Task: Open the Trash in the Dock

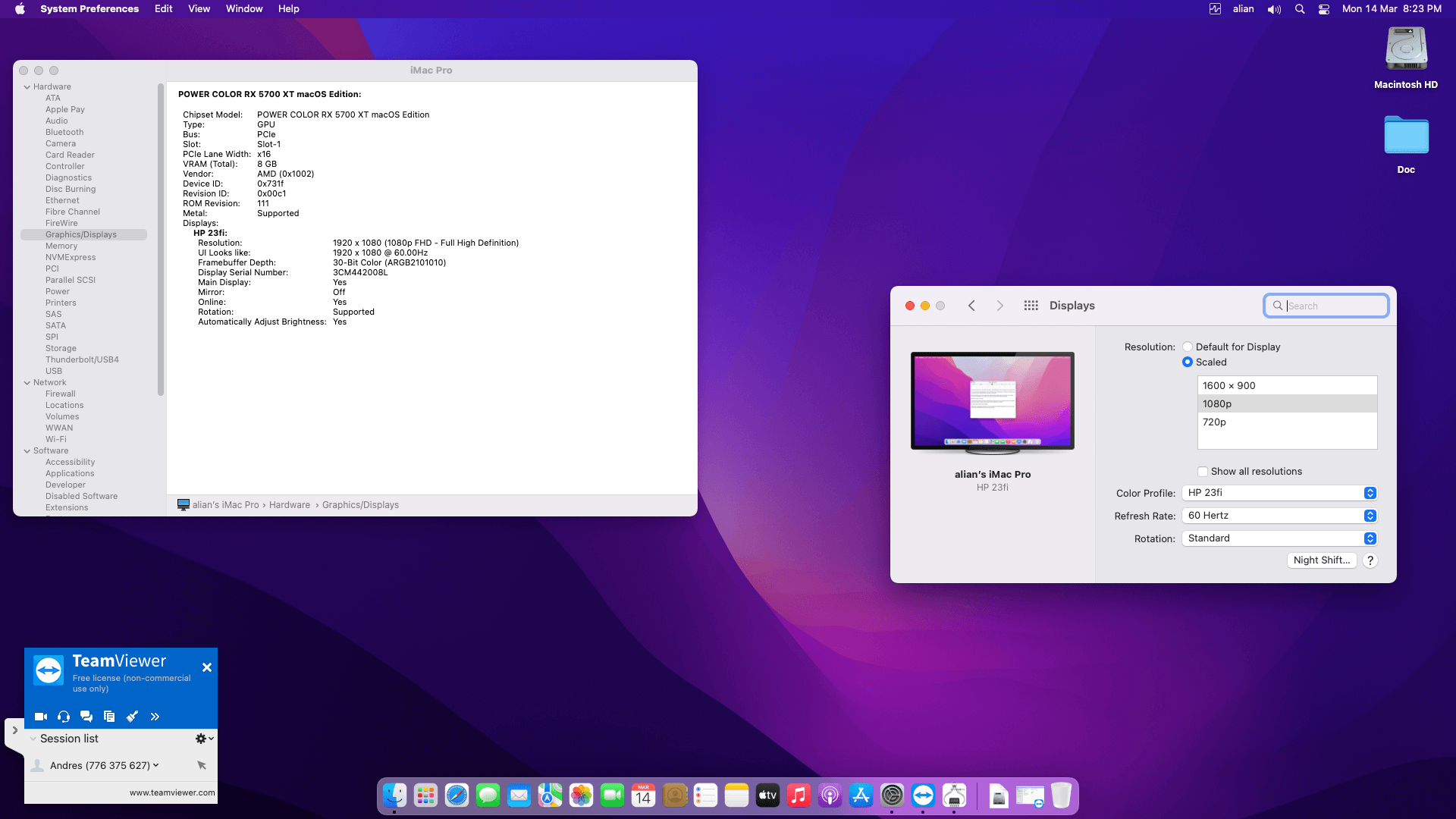Action: [1061, 795]
